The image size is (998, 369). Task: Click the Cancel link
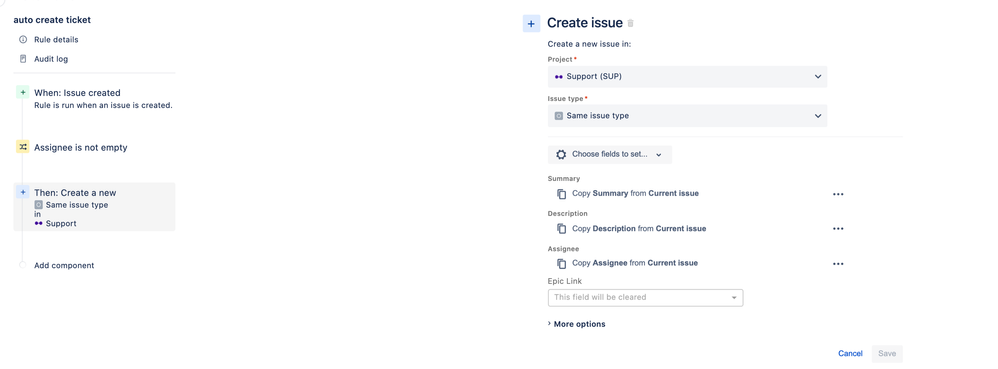(x=850, y=354)
